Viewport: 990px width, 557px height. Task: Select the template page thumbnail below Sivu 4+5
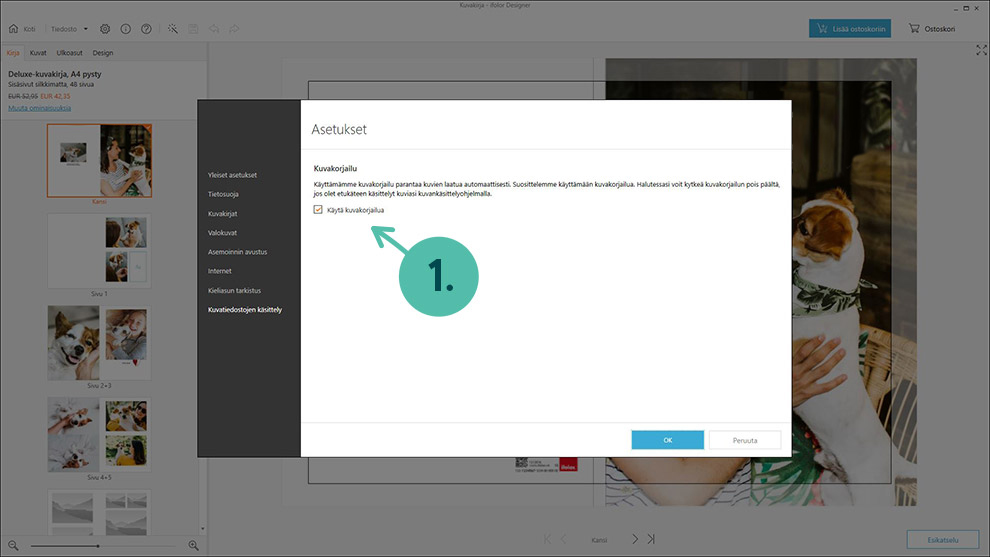click(x=99, y=513)
